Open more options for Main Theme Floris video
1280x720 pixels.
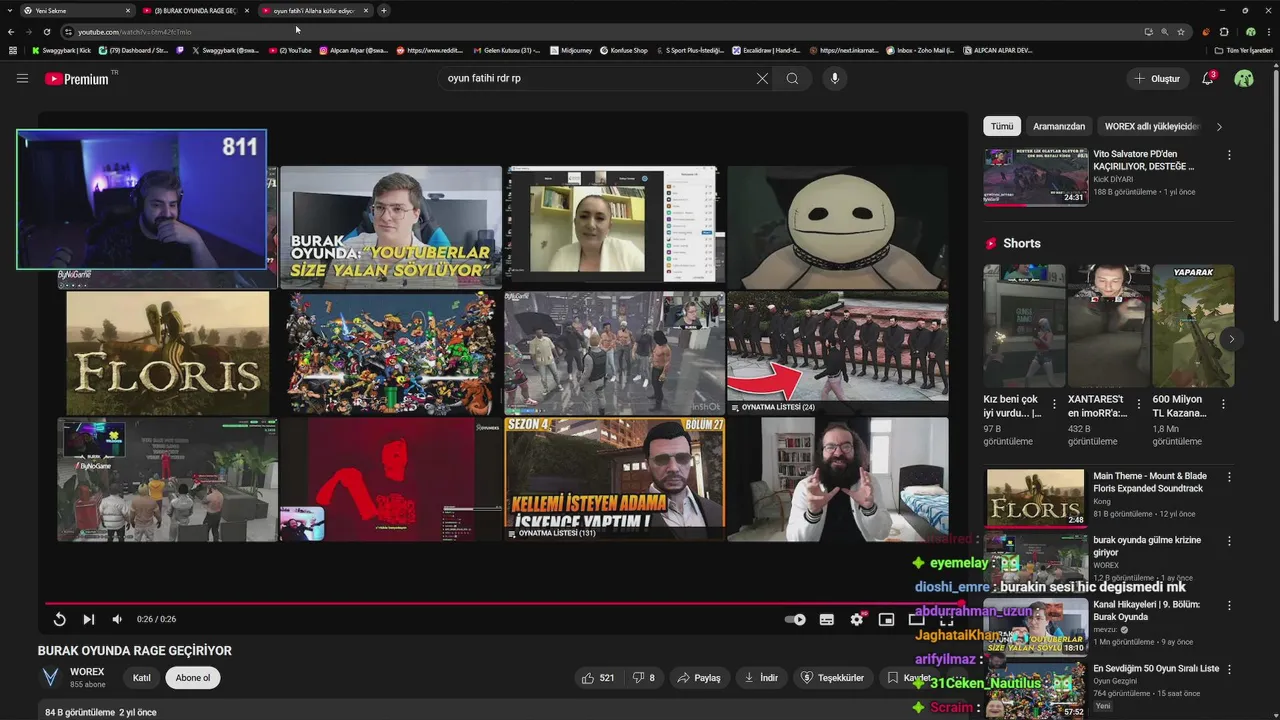[1229, 477]
